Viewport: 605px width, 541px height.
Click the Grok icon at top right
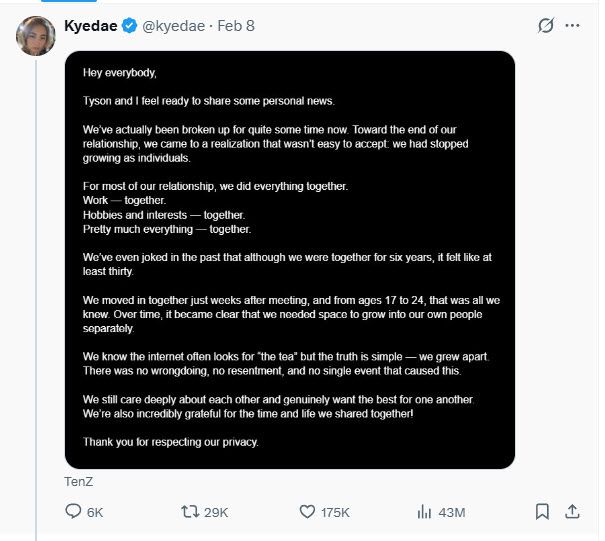546,26
